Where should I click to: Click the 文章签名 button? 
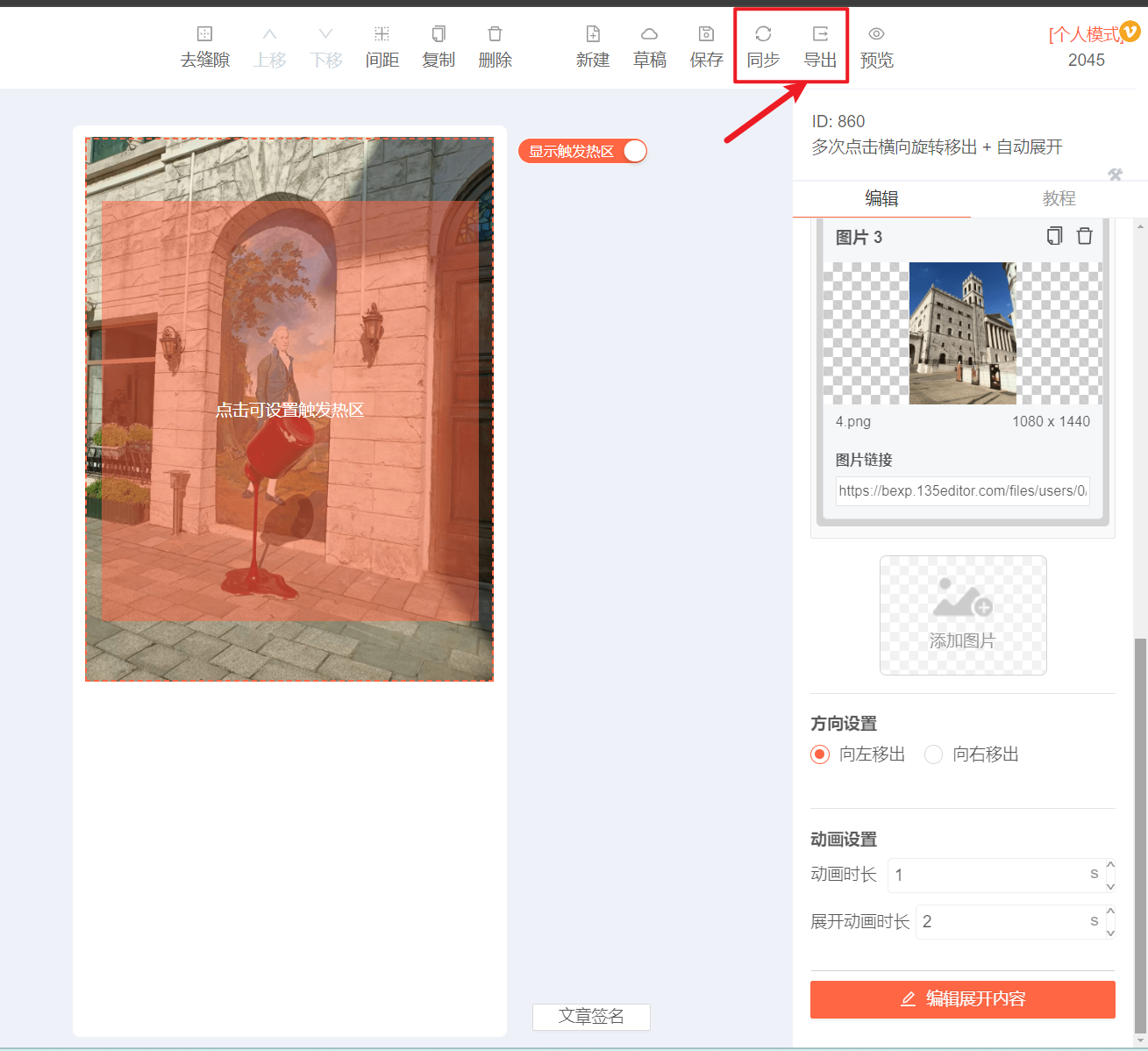point(591,1017)
